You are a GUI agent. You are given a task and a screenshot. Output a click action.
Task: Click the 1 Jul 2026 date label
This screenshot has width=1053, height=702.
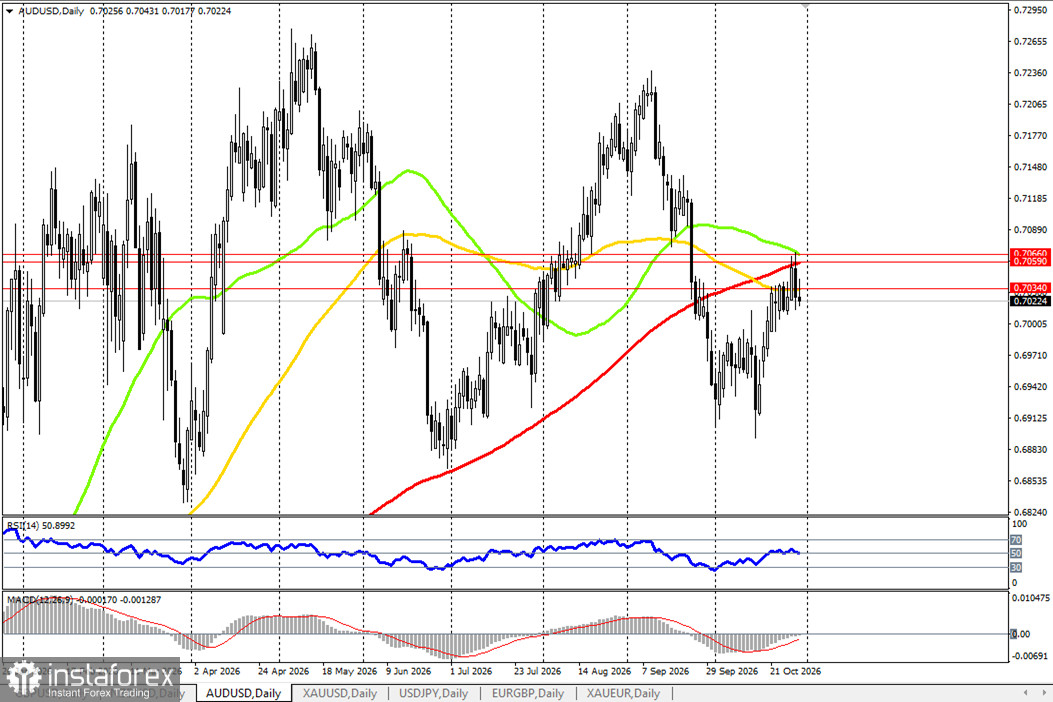click(471, 671)
